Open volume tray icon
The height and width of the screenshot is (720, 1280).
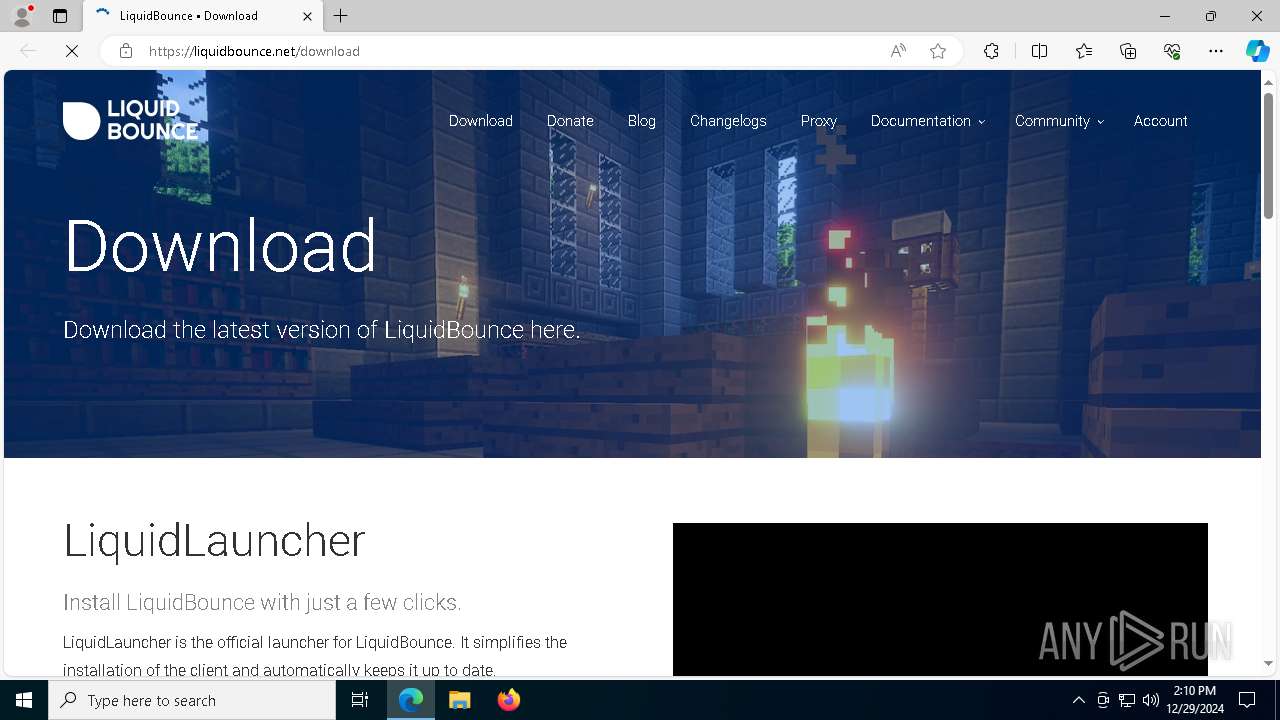(x=1151, y=700)
